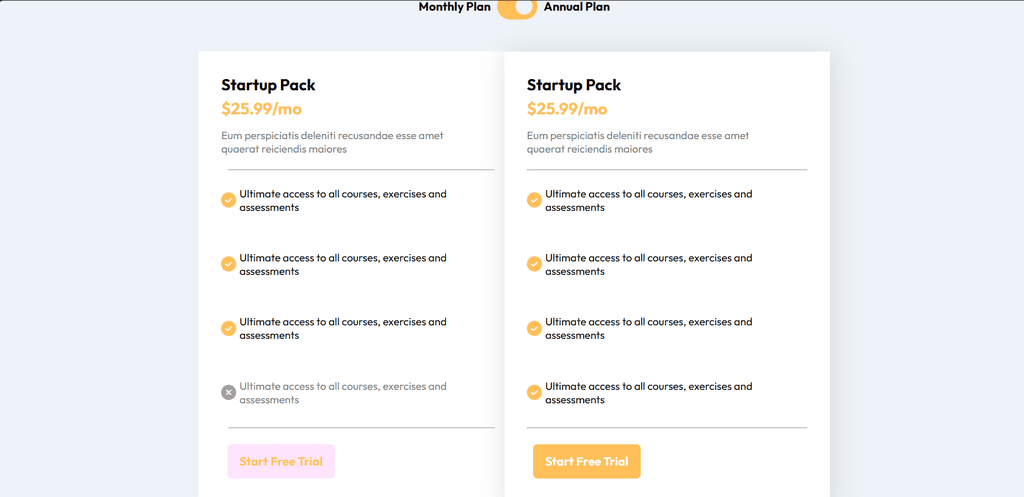Click the gray X icon in left card
Image resolution: width=1024 pixels, height=497 pixels.
(229, 393)
